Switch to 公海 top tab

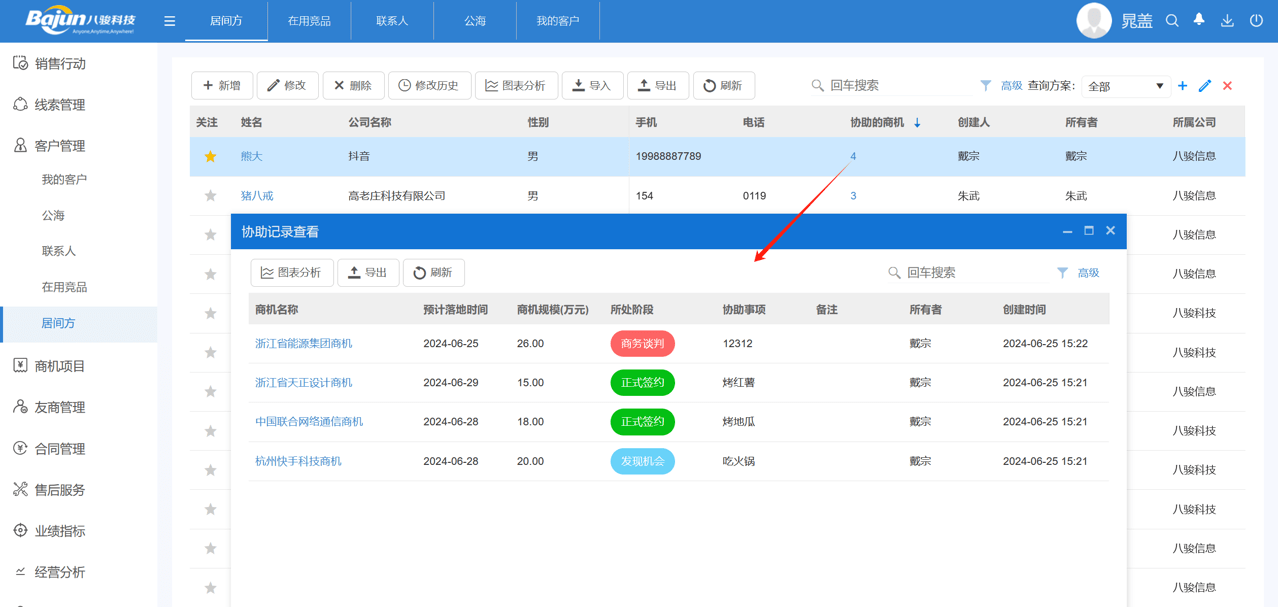tap(475, 21)
